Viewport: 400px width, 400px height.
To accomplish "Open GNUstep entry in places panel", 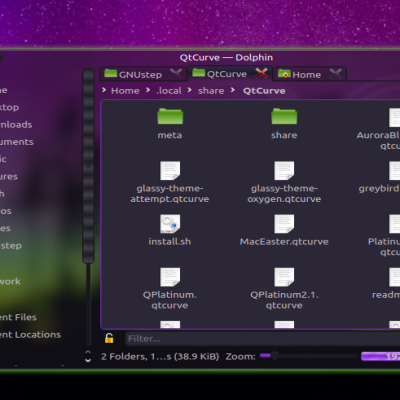I will click(11, 246).
